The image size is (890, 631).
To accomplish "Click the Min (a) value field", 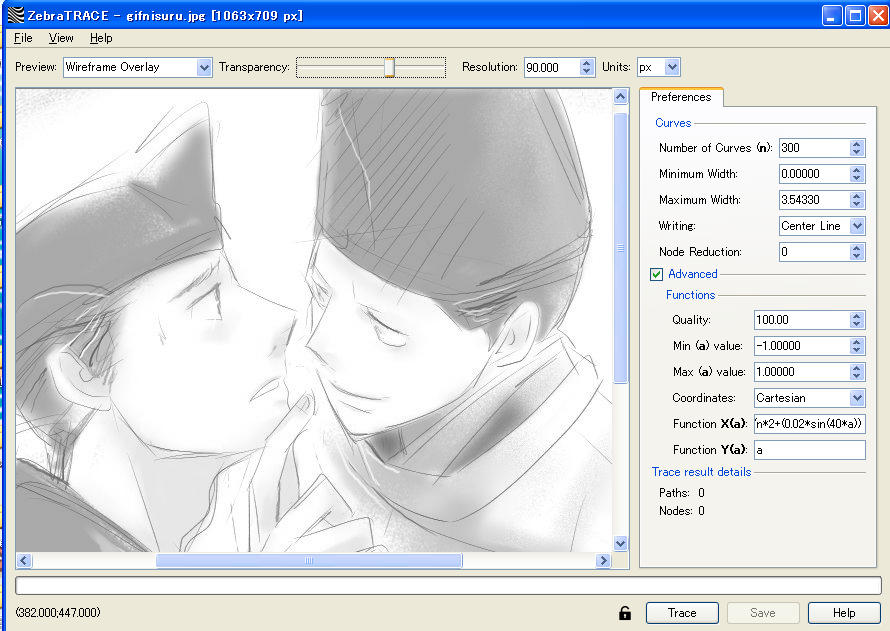I will 802,346.
